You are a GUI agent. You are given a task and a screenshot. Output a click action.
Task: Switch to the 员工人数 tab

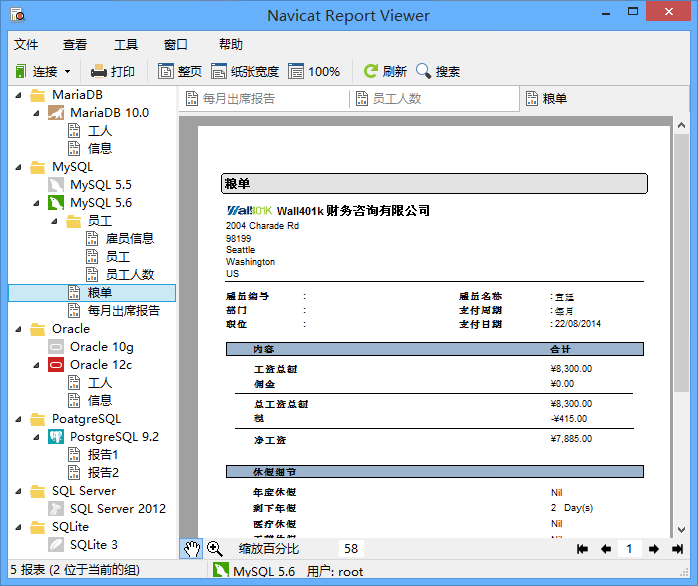click(434, 98)
